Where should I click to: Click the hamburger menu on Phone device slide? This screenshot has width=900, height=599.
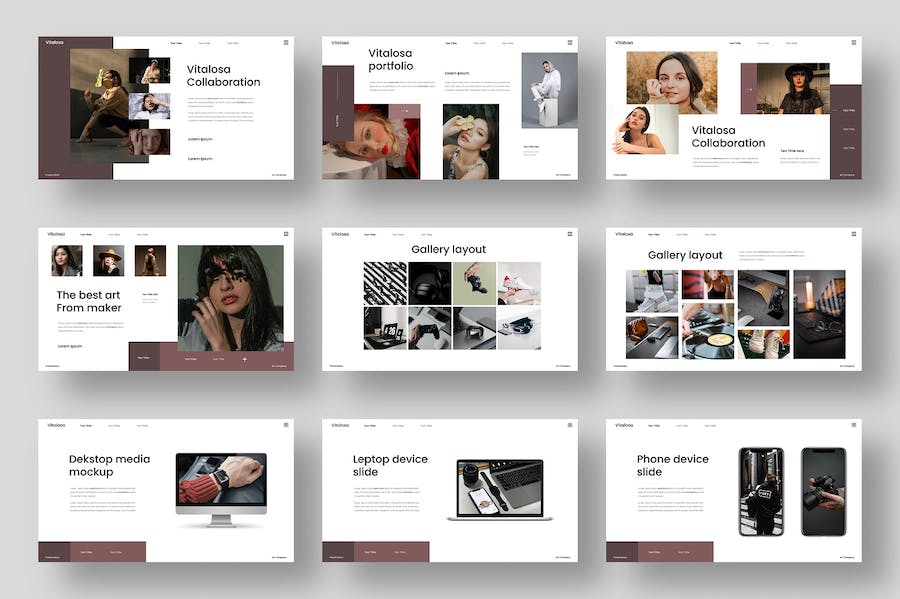pos(854,425)
